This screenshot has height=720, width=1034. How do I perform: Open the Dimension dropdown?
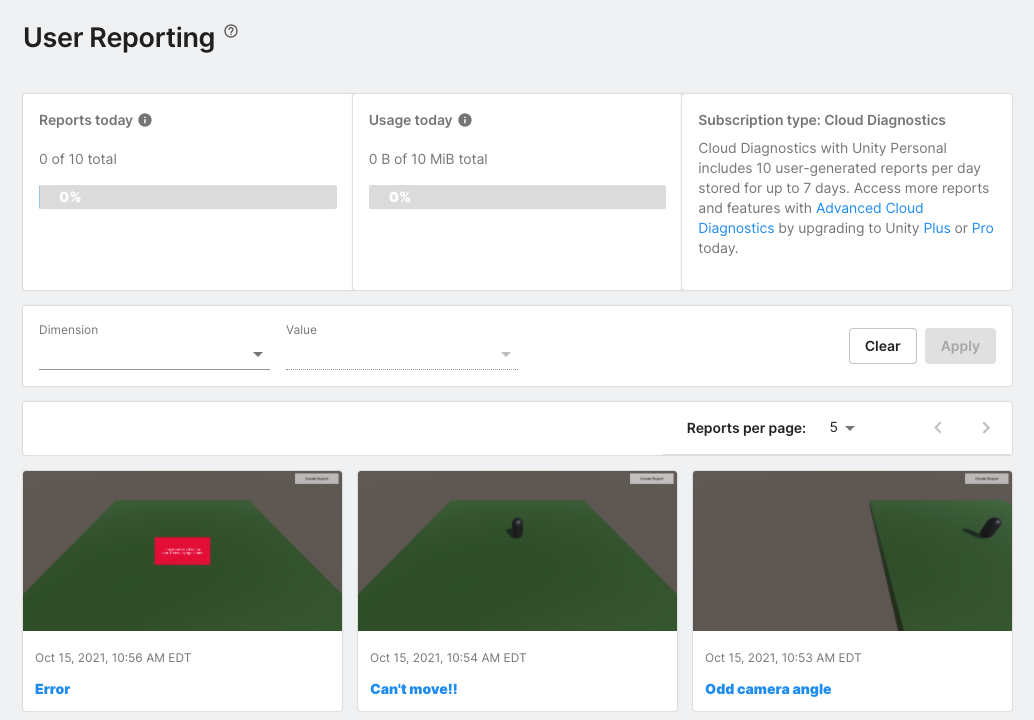pyautogui.click(x=154, y=355)
